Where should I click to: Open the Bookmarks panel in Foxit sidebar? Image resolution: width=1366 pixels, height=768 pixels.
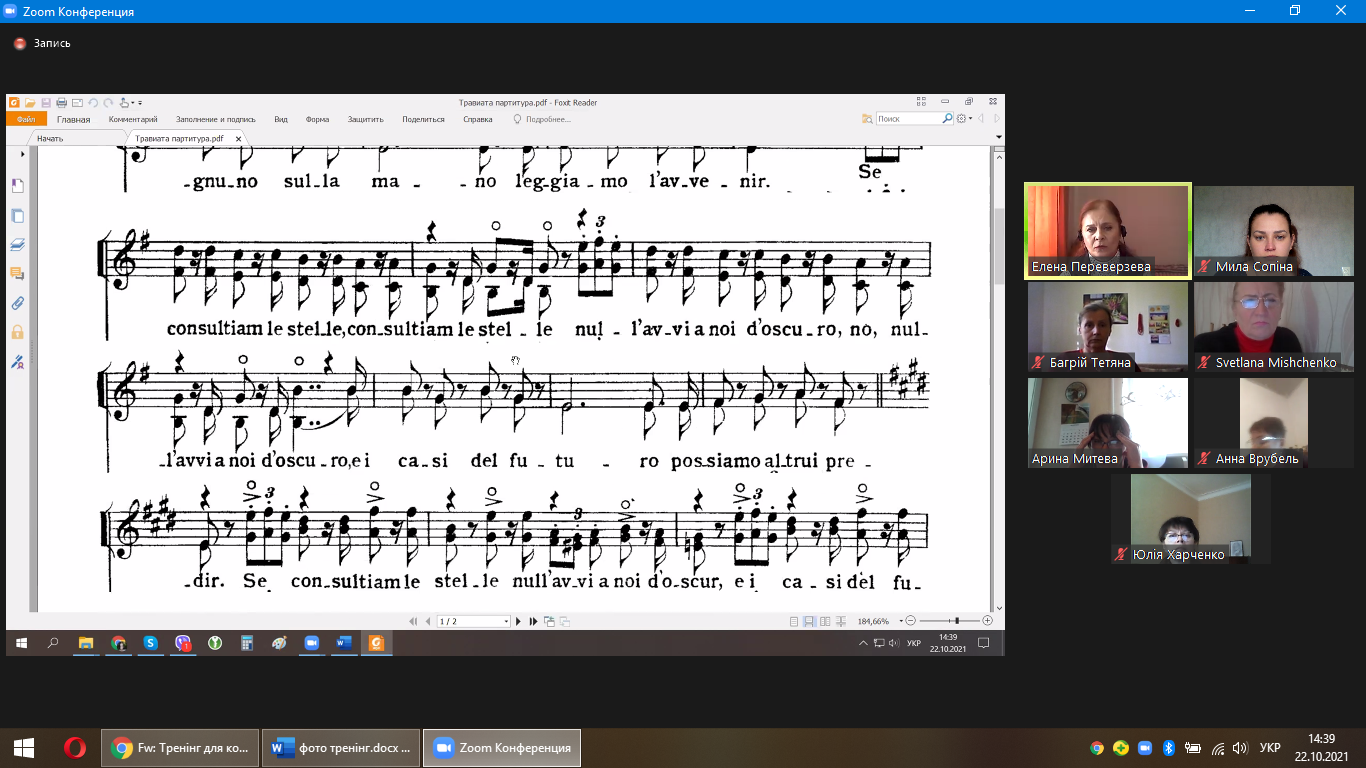[x=17, y=186]
